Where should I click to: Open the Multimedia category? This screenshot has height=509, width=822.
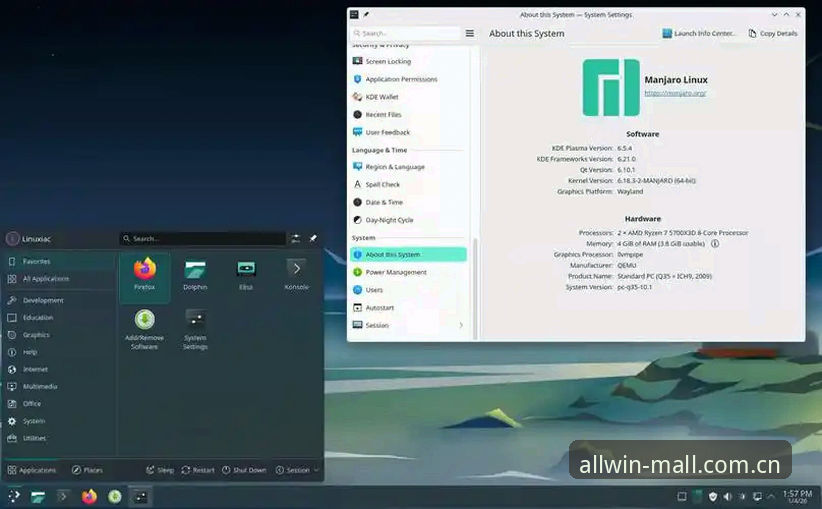(58, 386)
